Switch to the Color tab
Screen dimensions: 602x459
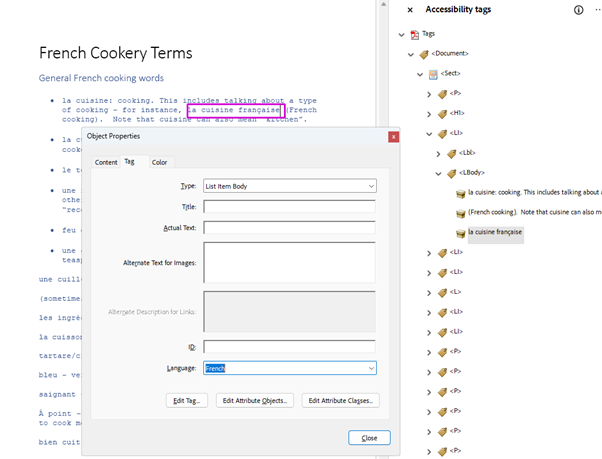click(x=159, y=162)
